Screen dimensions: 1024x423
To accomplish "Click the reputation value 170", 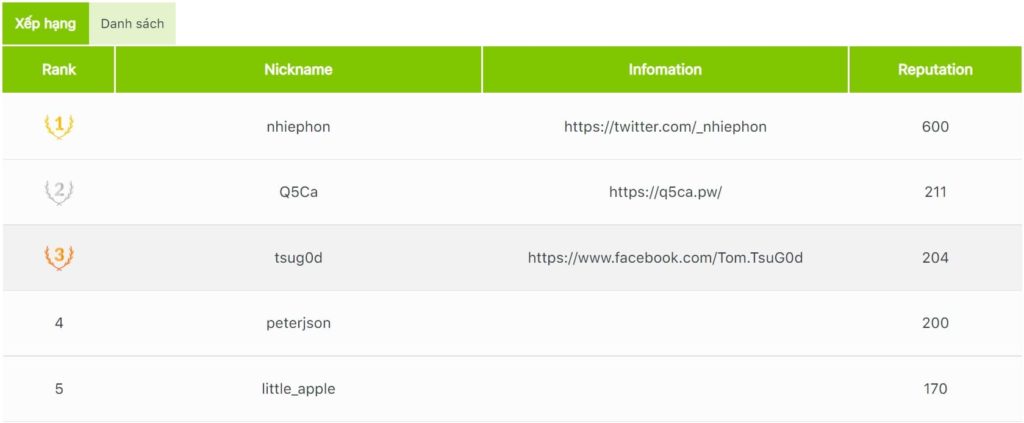I will pyautogui.click(x=935, y=389).
